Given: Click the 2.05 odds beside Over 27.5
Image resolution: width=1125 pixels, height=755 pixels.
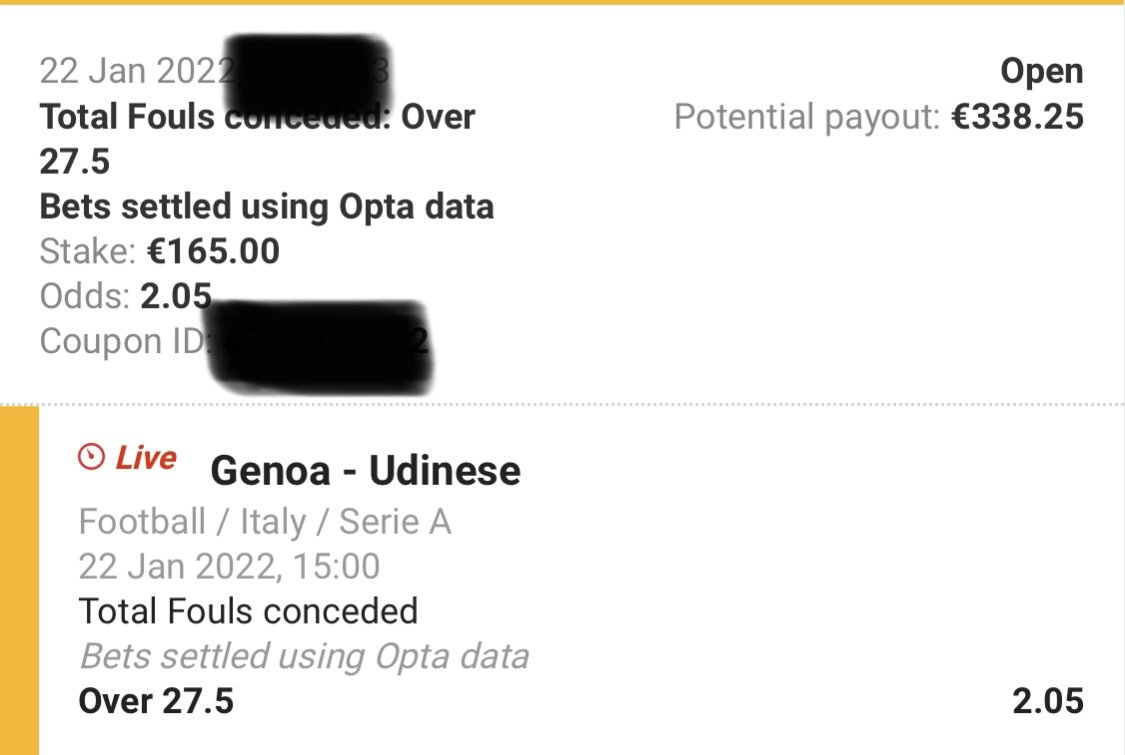Looking at the screenshot, I should 1047,701.
